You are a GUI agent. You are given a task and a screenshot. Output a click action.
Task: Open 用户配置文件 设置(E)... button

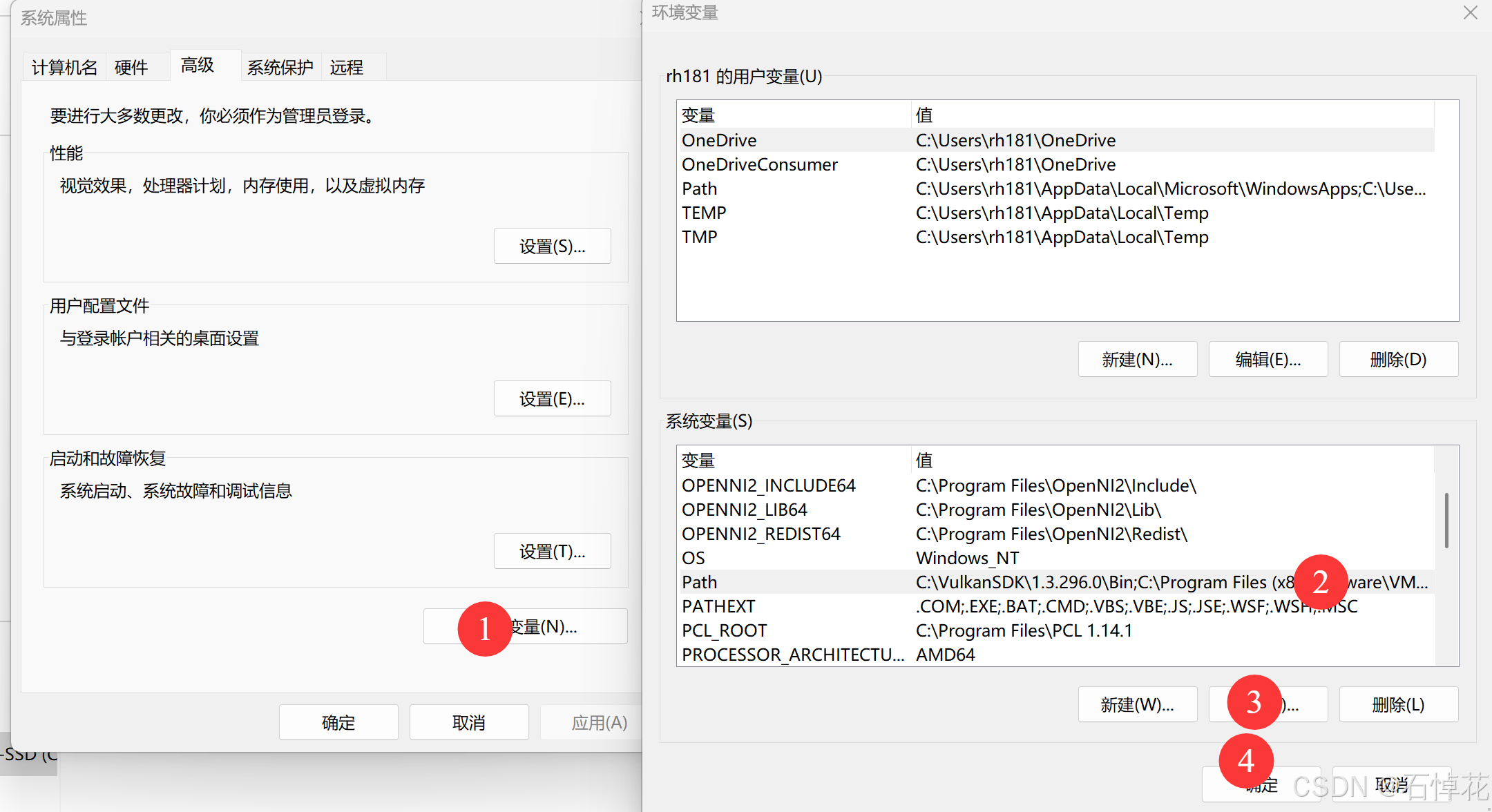[552, 399]
